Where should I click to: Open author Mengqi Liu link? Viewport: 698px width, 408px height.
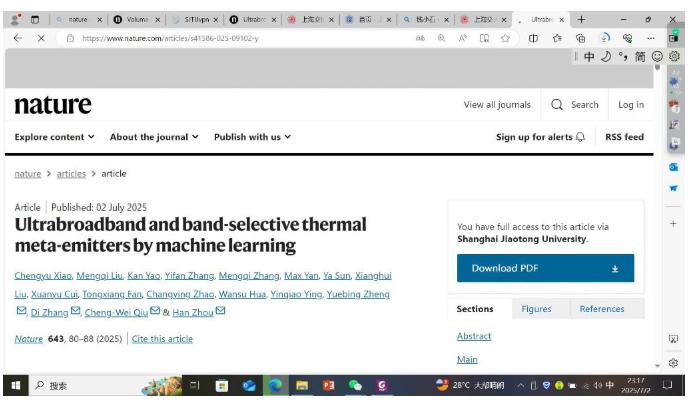(99, 275)
